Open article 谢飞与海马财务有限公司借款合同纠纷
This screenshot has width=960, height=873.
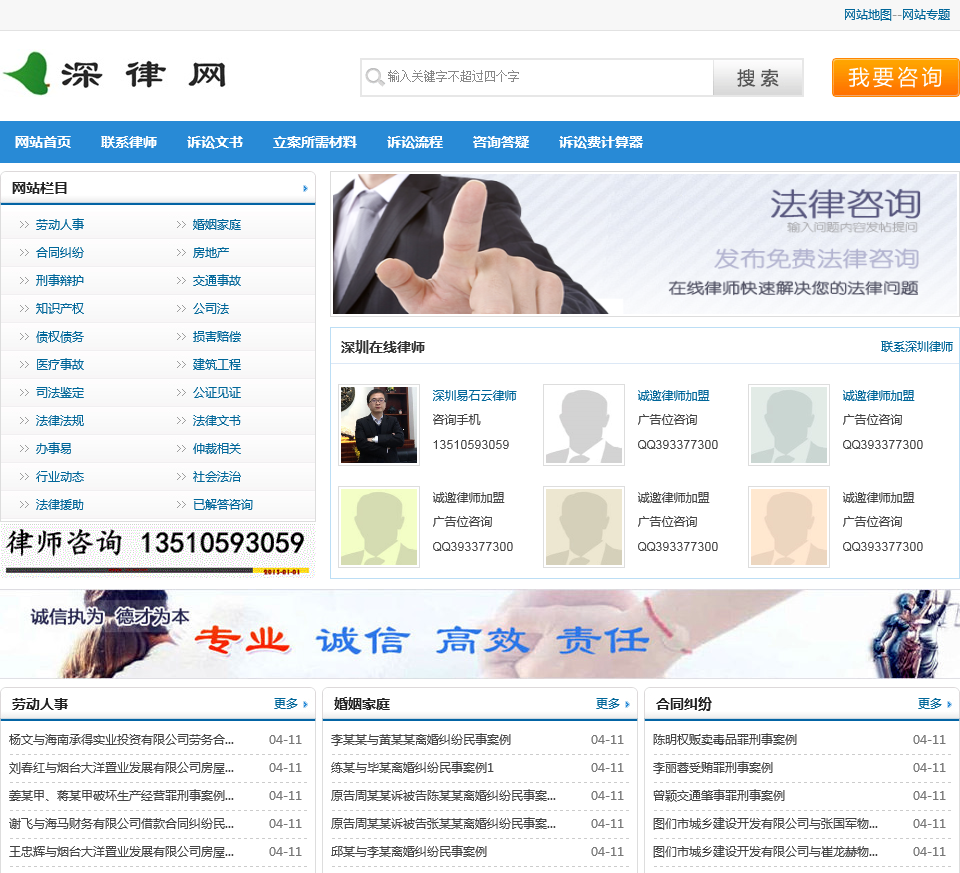[x=121, y=824]
